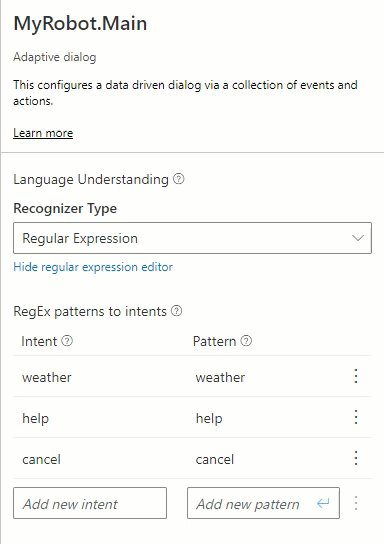Click the Intent column header
Viewport: 384px width, 544px height.
(x=39, y=341)
